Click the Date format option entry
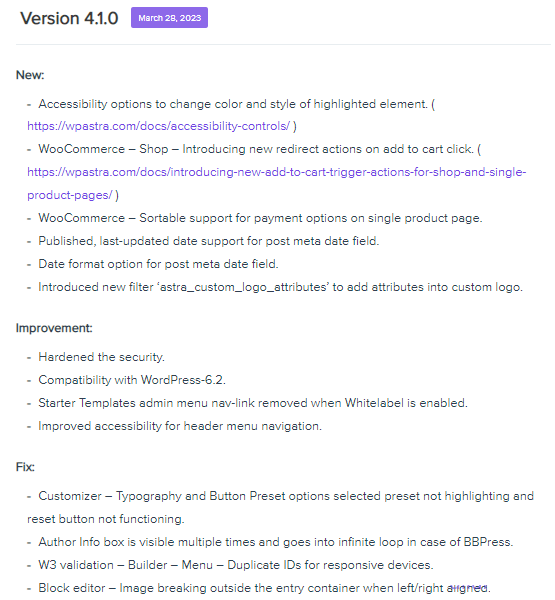The image size is (555, 600). [x=158, y=264]
